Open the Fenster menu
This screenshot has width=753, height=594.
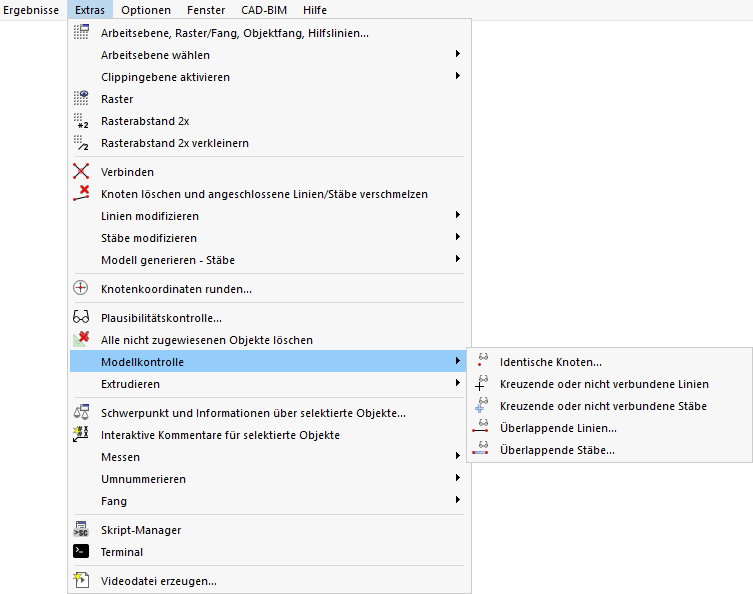(206, 10)
